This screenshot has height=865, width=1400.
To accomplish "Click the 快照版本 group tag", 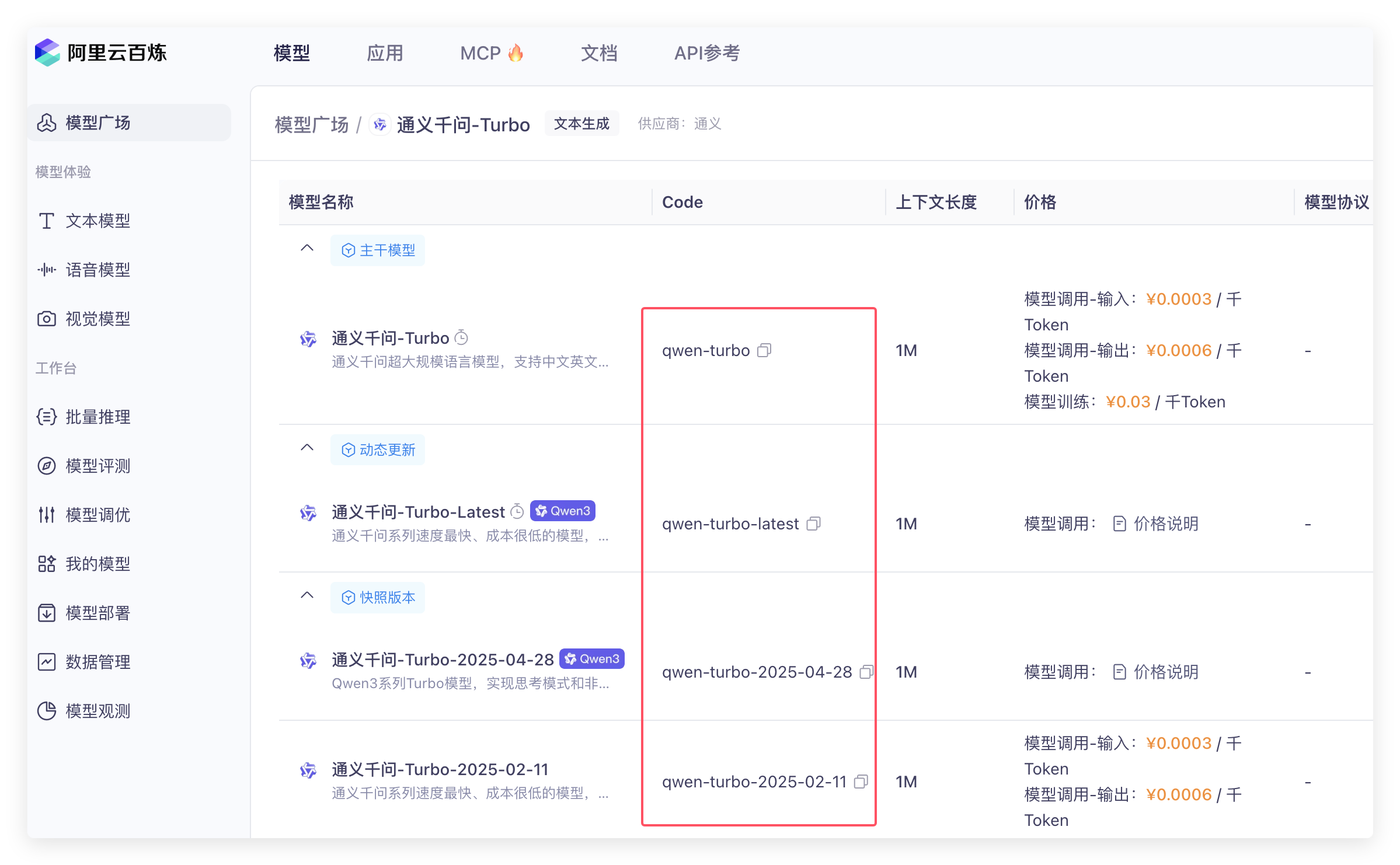I will tap(378, 598).
